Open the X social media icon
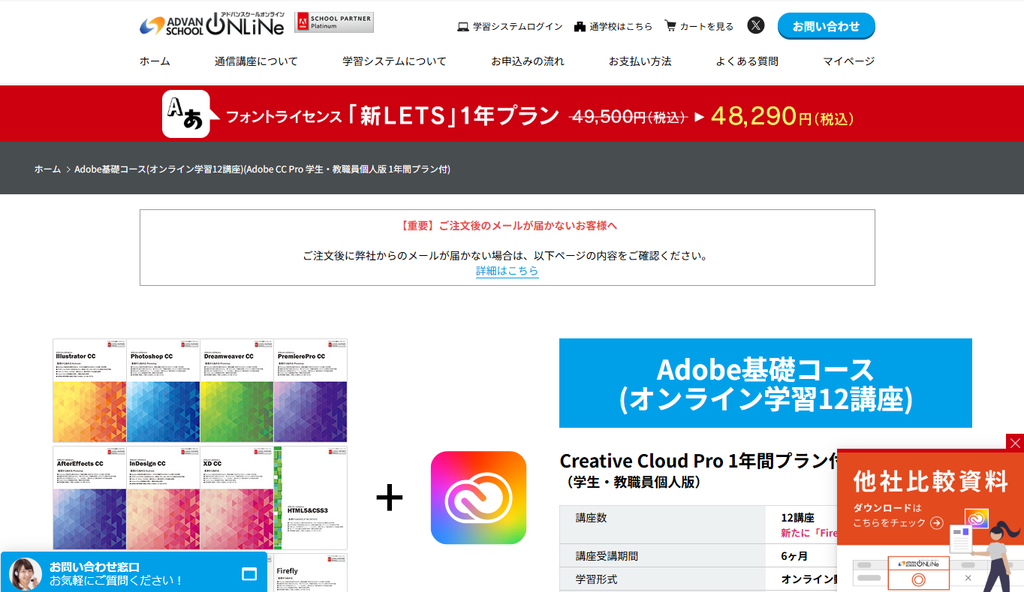This screenshot has height=592, width=1024. coord(756,25)
